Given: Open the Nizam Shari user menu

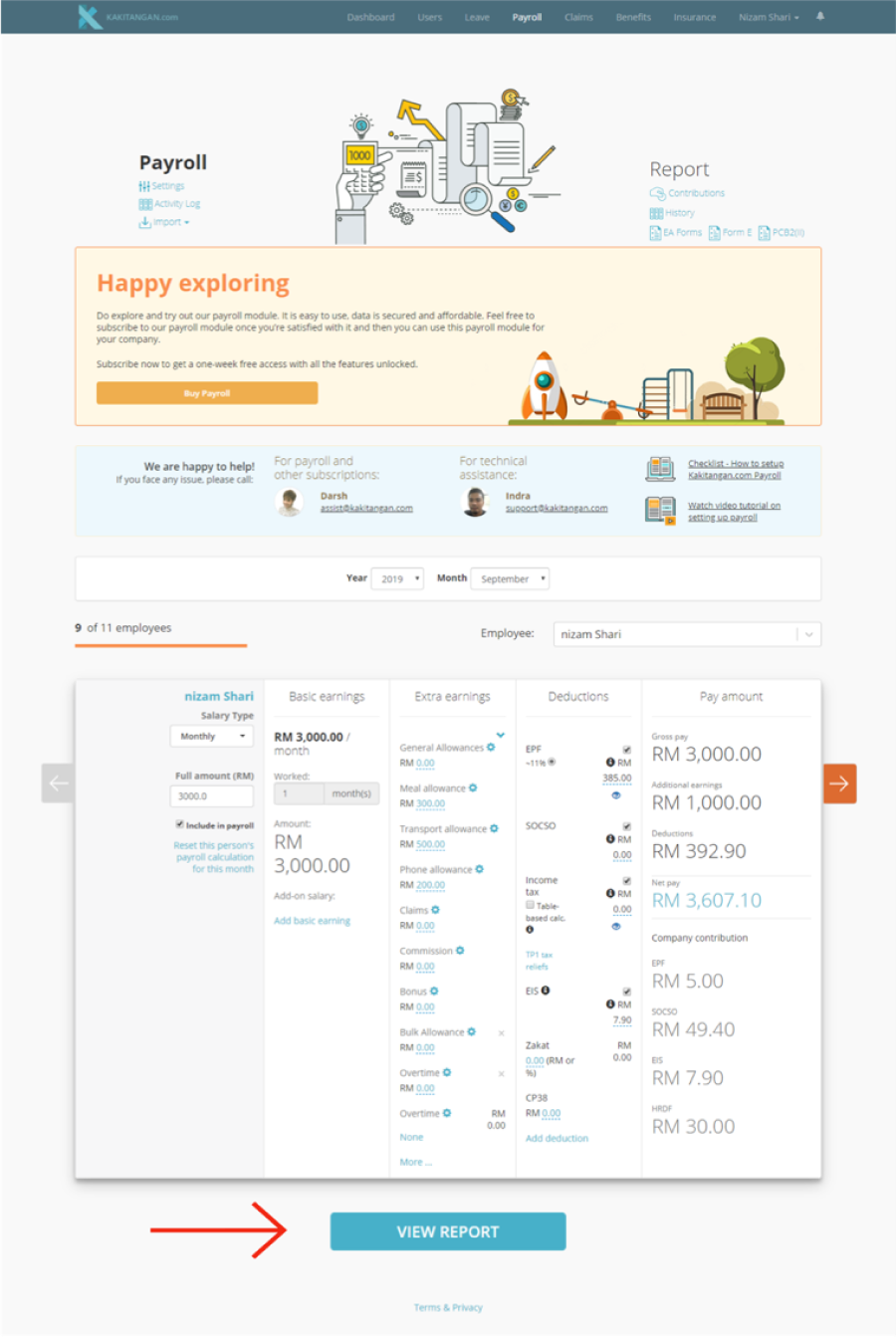Looking at the screenshot, I should point(769,17).
